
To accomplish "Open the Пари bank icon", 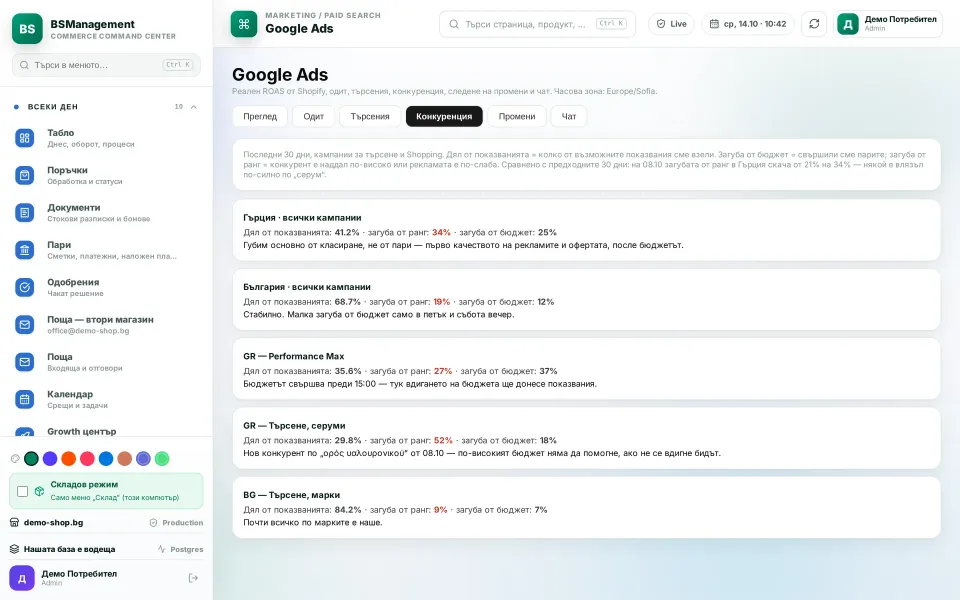I will (x=24, y=250).
